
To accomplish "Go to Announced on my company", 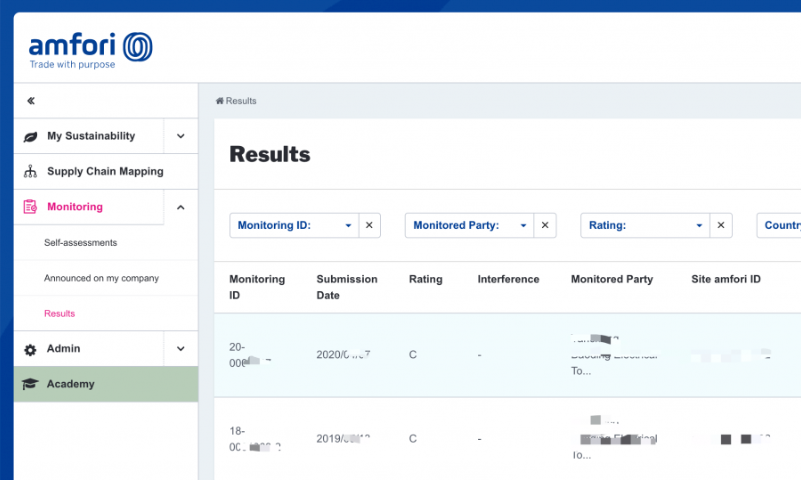I will [101, 278].
